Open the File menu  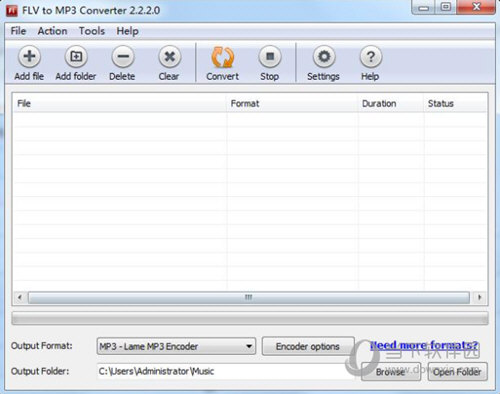pyautogui.click(x=18, y=31)
